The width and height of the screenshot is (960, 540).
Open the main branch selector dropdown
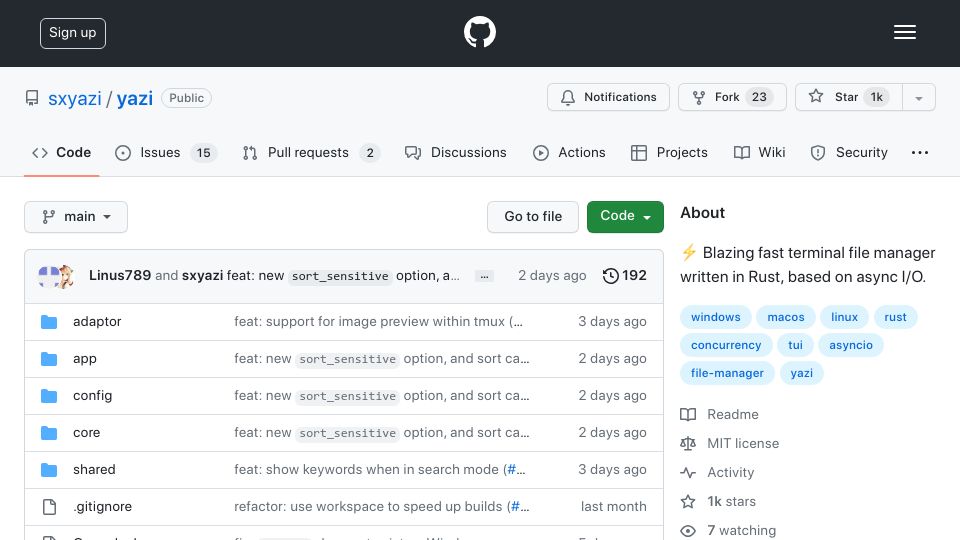tap(76, 217)
